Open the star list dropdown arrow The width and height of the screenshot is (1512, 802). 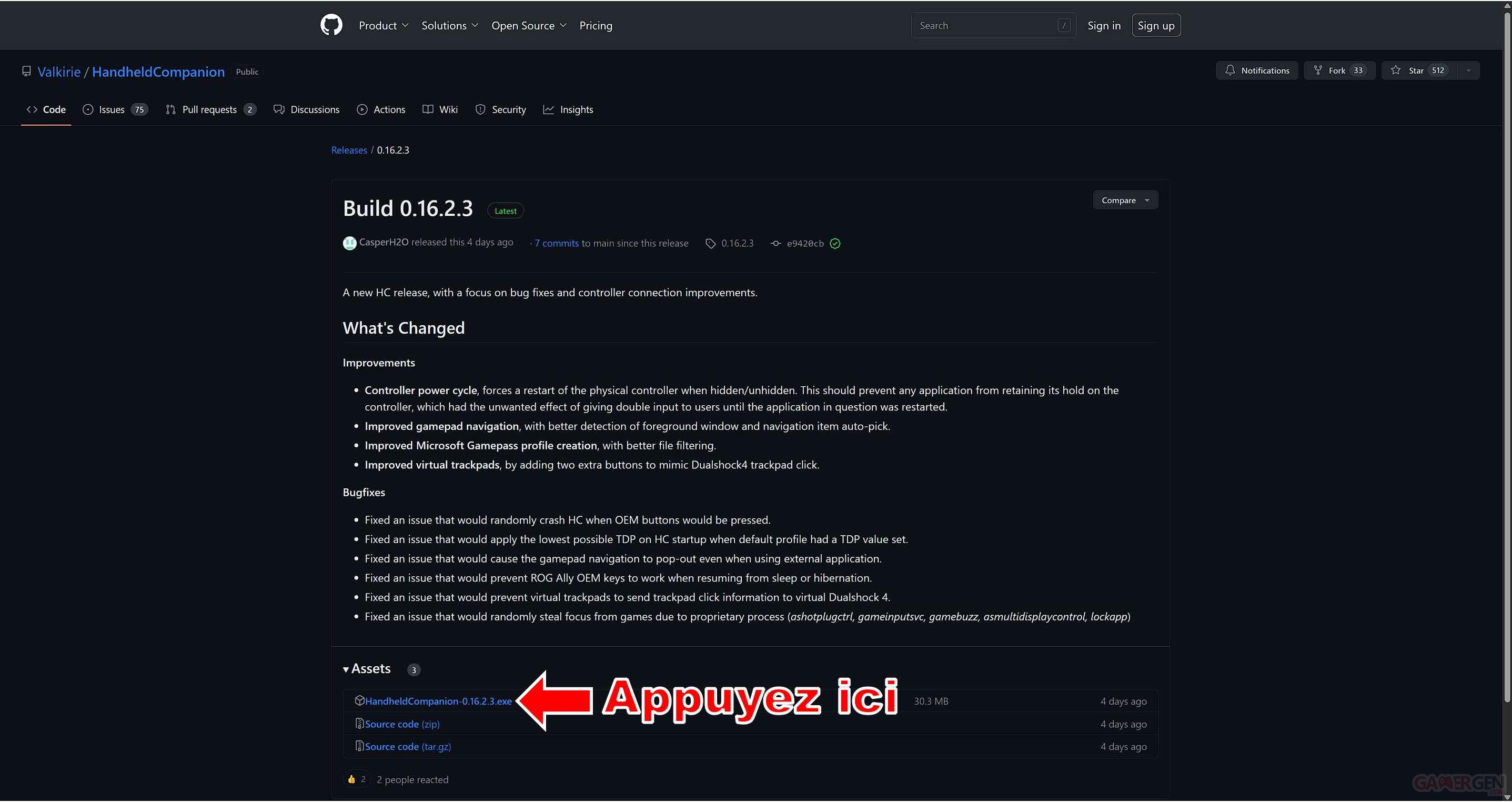tap(1468, 71)
